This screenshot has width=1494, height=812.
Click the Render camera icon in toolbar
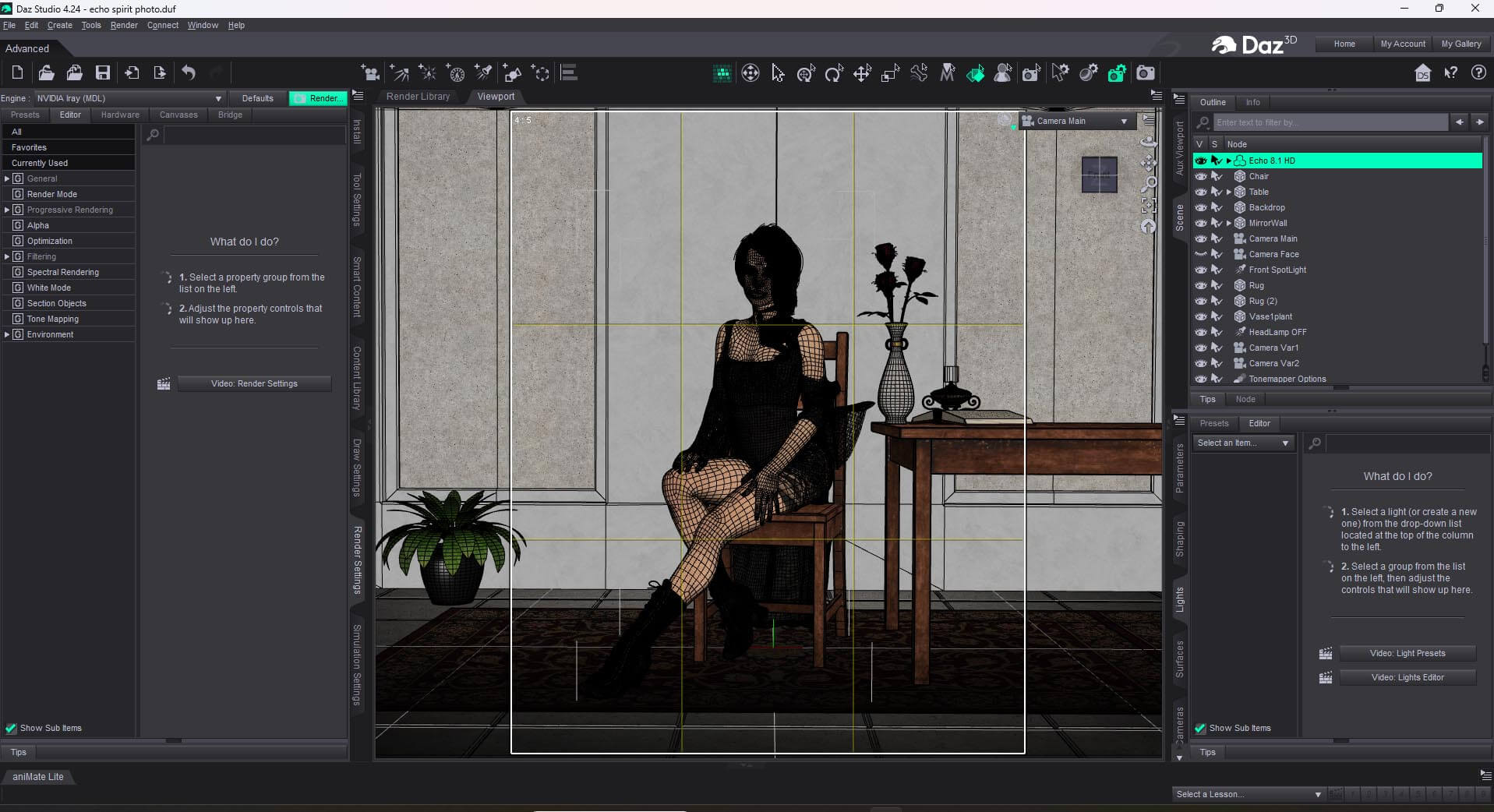point(1145,73)
